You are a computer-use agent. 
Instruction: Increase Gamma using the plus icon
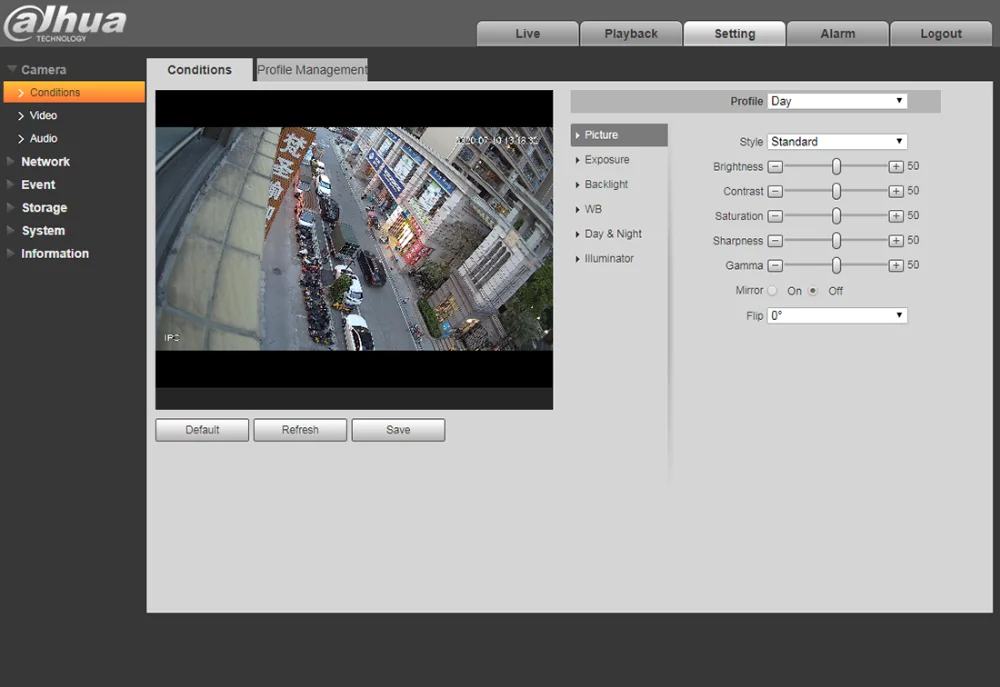coord(896,266)
